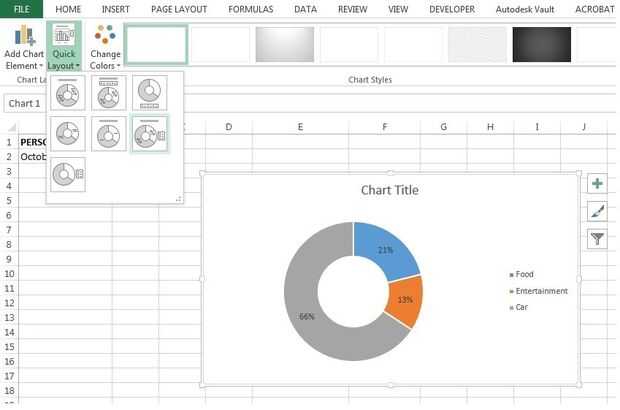
Task: Select row 10 header
Action: (9, 274)
